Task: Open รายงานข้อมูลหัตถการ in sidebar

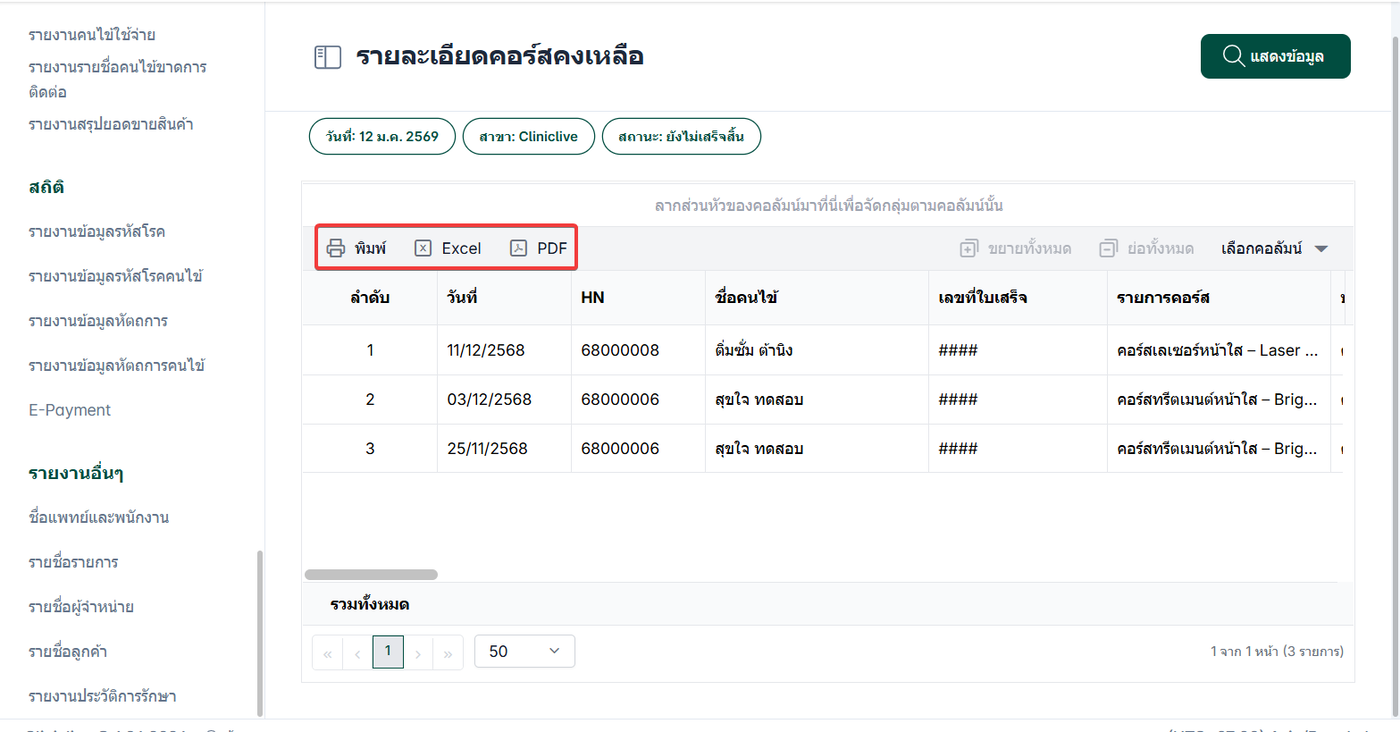Action: pos(98,321)
